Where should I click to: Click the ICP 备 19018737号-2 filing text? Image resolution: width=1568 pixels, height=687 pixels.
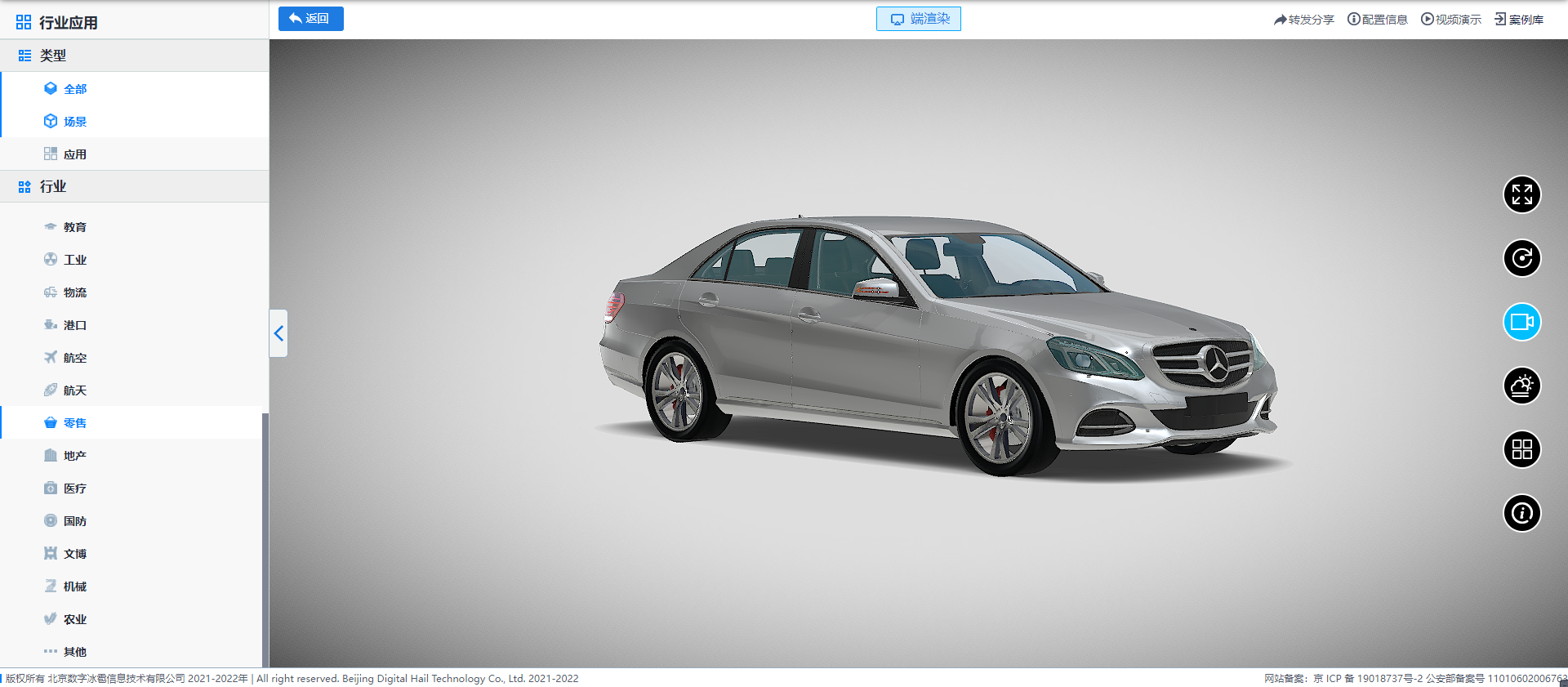pyautogui.click(x=1374, y=679)
